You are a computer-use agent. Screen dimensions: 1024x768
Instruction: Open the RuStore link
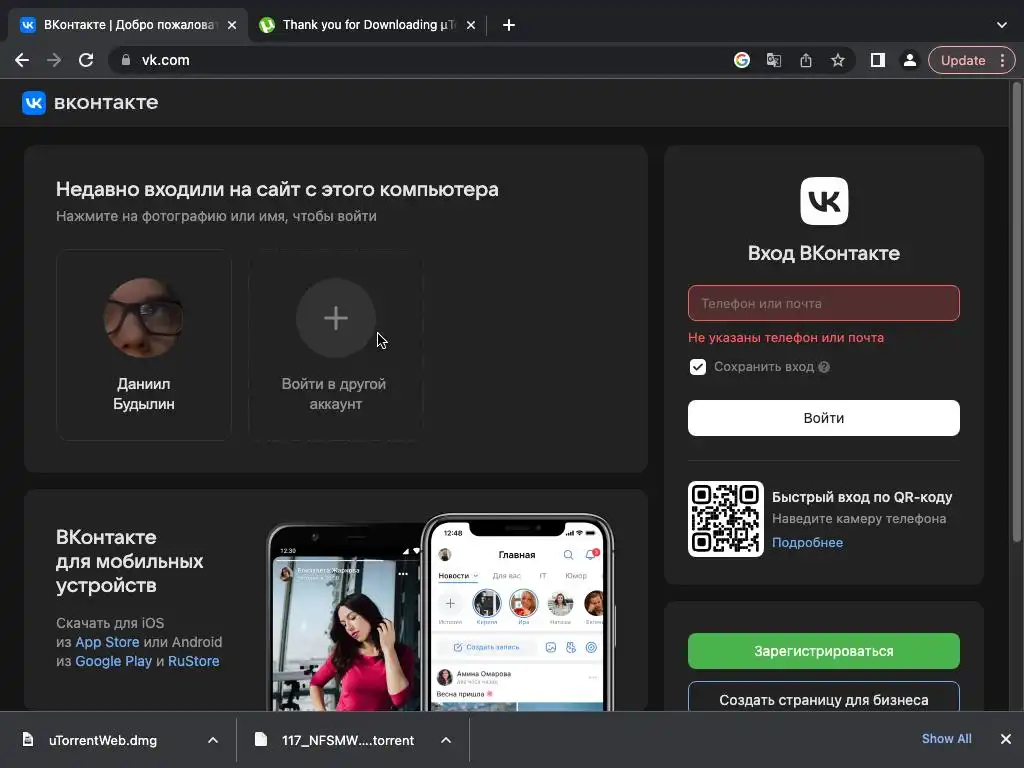(x=193, y=661)
